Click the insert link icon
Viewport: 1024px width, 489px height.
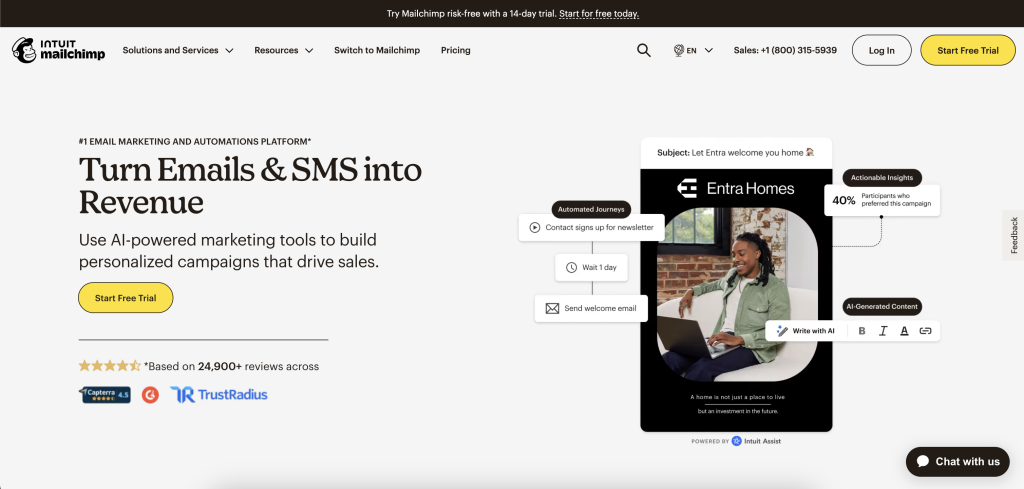[x=925, y=331]
